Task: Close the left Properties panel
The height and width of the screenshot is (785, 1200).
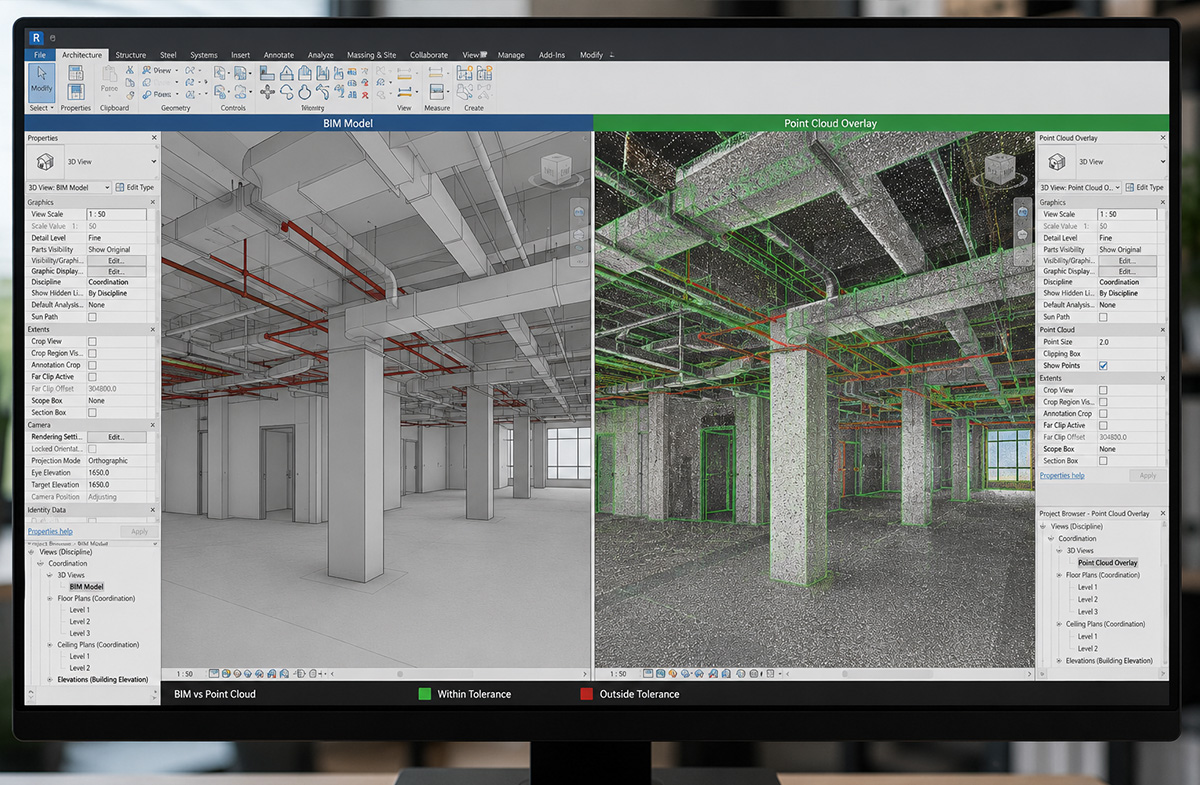Action: coord(154,138)
